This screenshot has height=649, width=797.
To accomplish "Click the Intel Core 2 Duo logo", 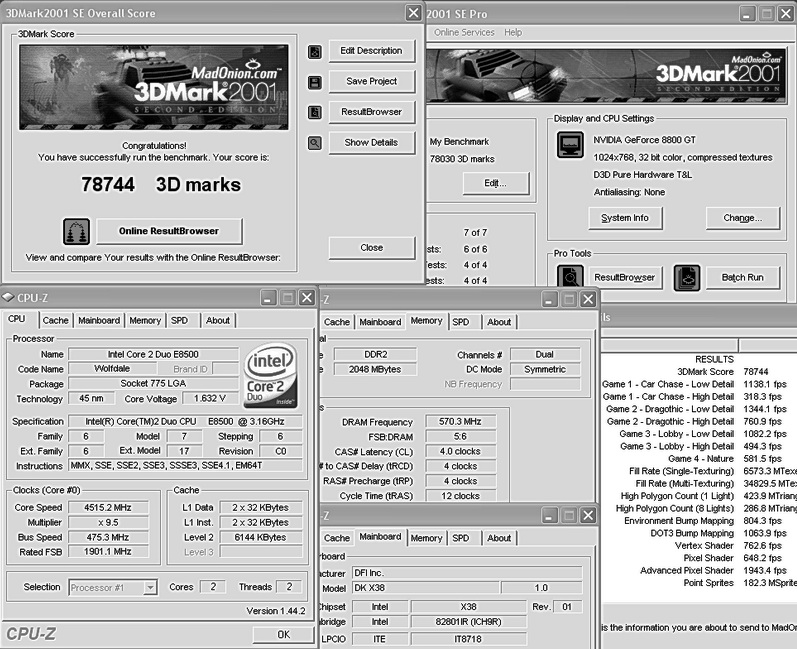I will pyautogui.click(x=270, y=376).
